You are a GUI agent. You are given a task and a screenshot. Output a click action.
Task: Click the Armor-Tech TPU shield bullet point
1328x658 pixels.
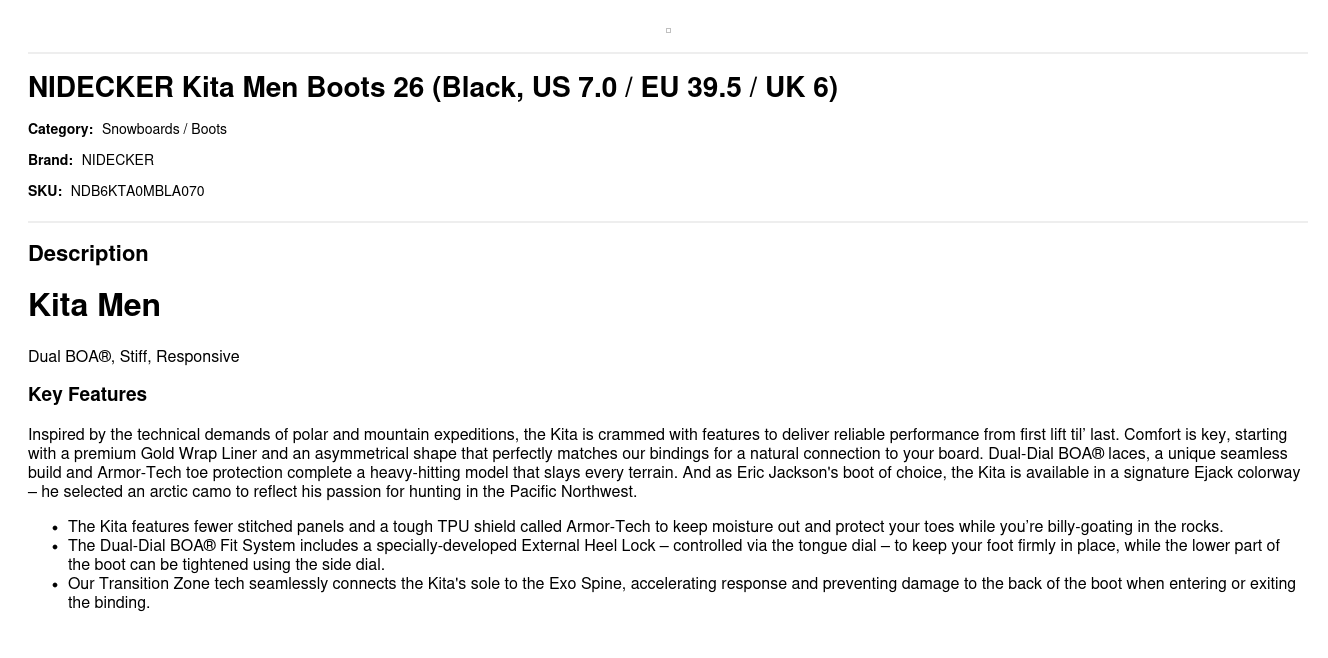click(x=645, y=527)
